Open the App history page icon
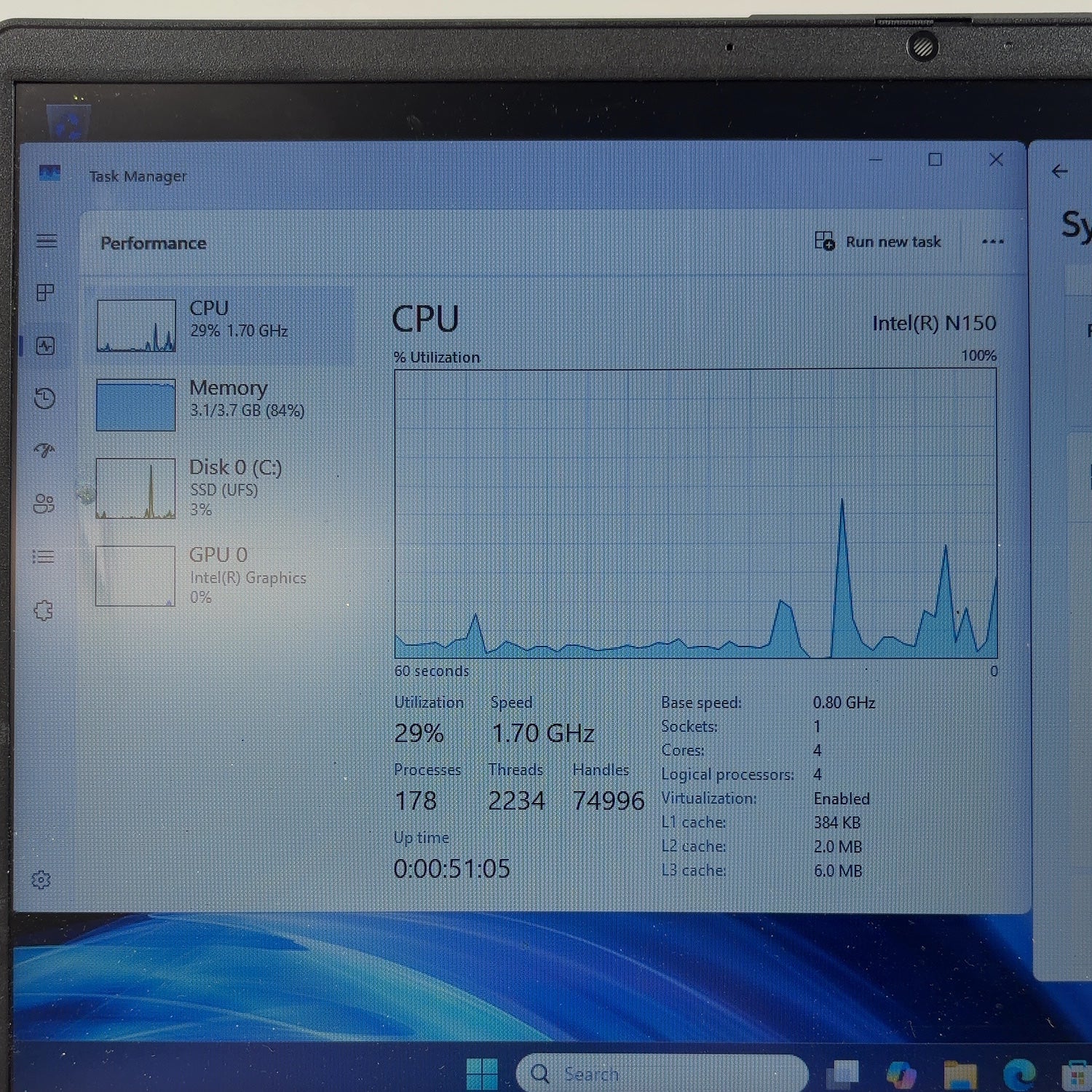This screenshot has width=1092, height=1092. pos(45,398)
